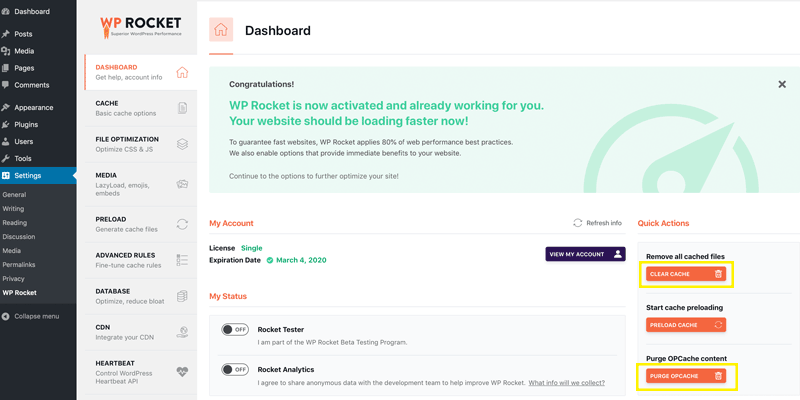Enable the Rocket Tester toggle
The height and width of the screenshot is (400, 800).
point(235,329)
